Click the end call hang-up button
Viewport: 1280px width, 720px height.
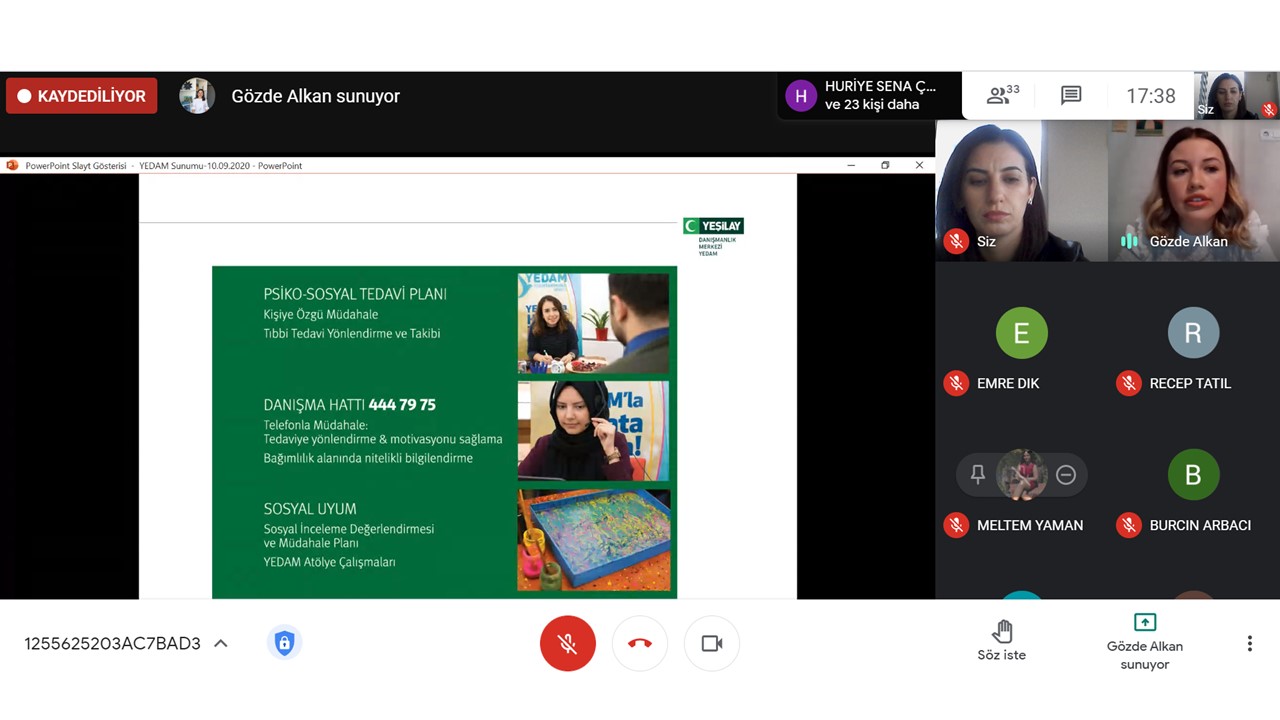pos(640,643)
